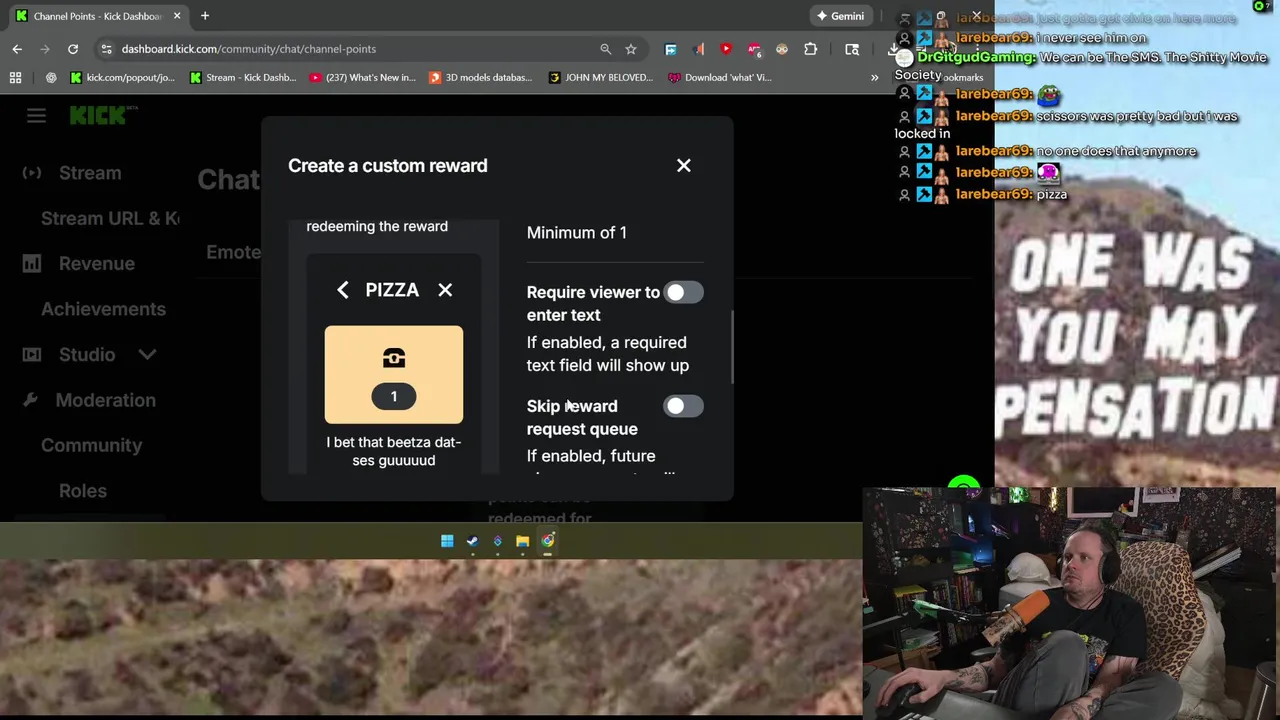Click the back arrow beside PIZZA
The image size is (1280, 720).
click(343, 290)
